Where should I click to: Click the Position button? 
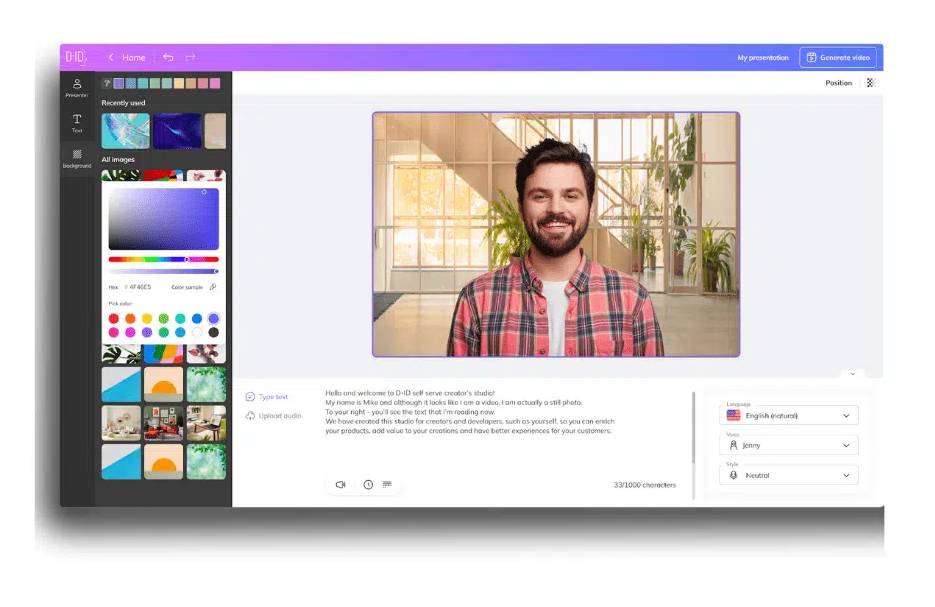click(838, 83)
